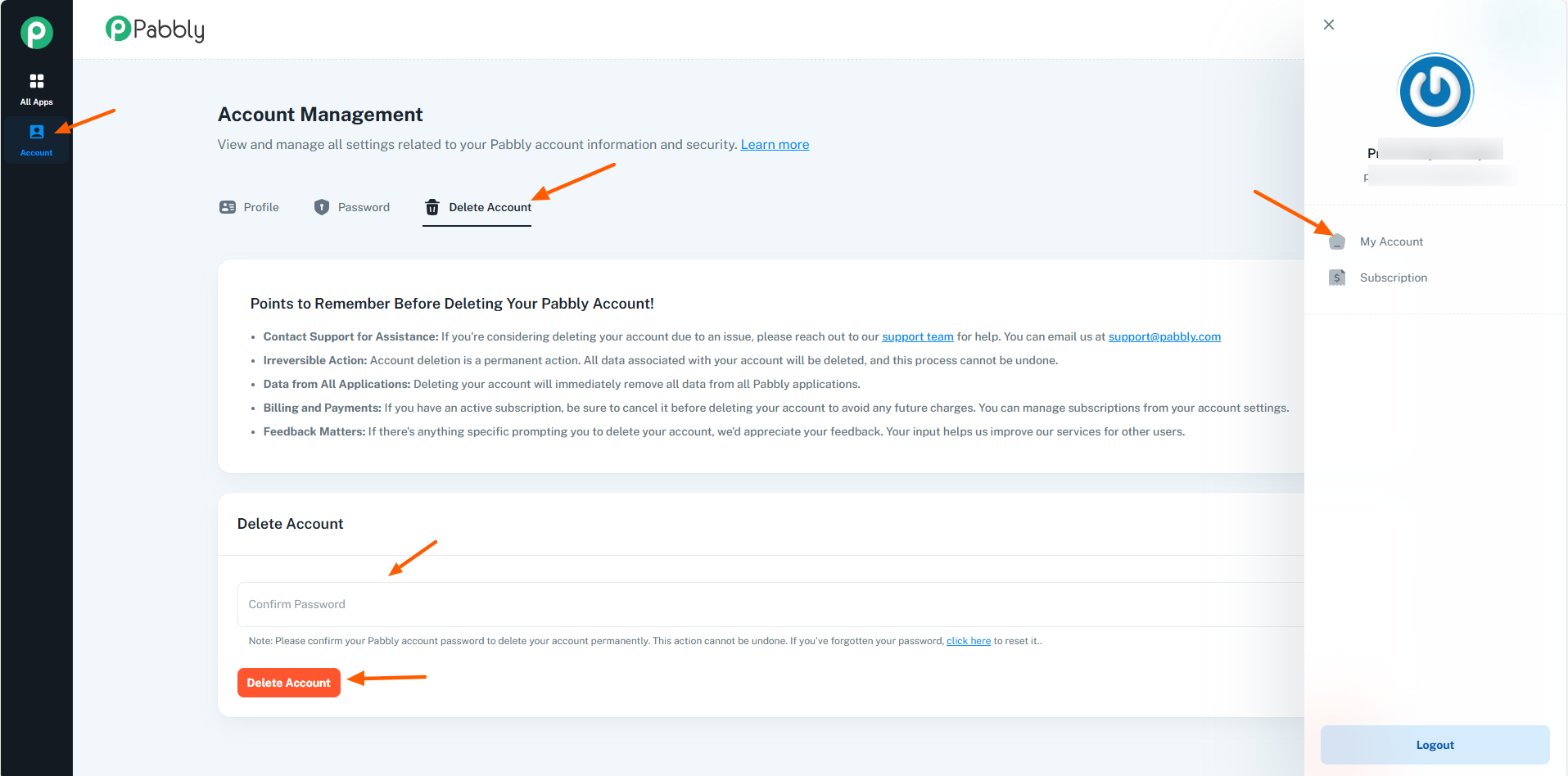The image size is (1568, 776).
Task: Click the Password shield icon
Action: point(322,207)
